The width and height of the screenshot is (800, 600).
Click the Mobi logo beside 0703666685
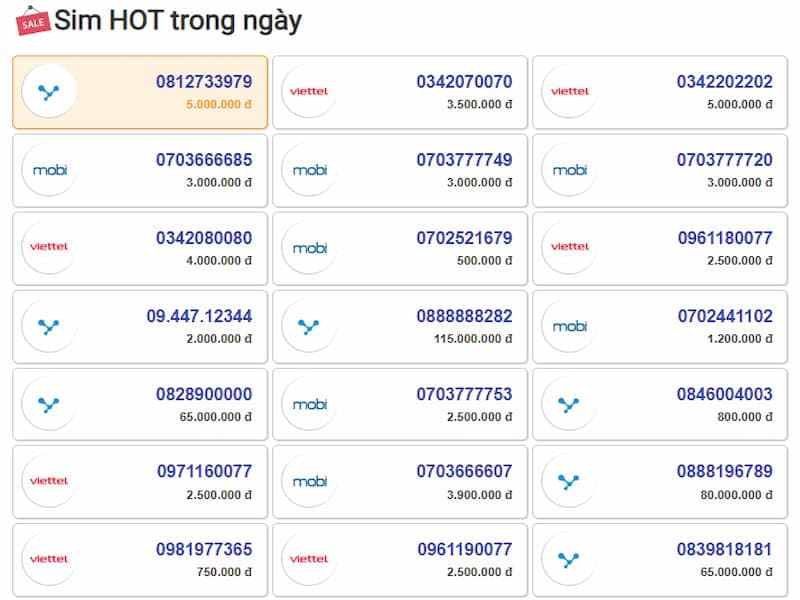coord(49,170)
